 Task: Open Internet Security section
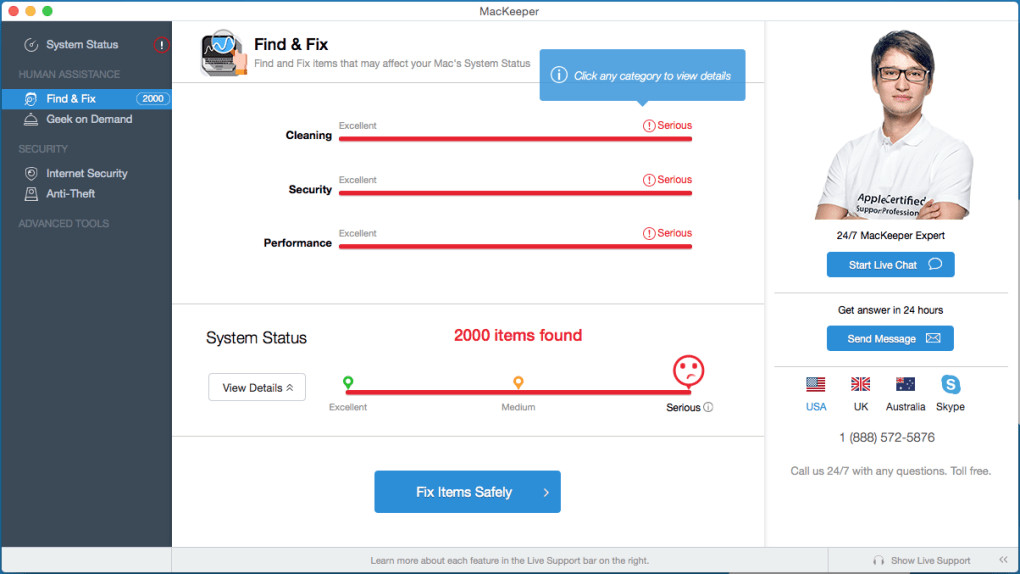pyautogui.click(x=87, y=173)
